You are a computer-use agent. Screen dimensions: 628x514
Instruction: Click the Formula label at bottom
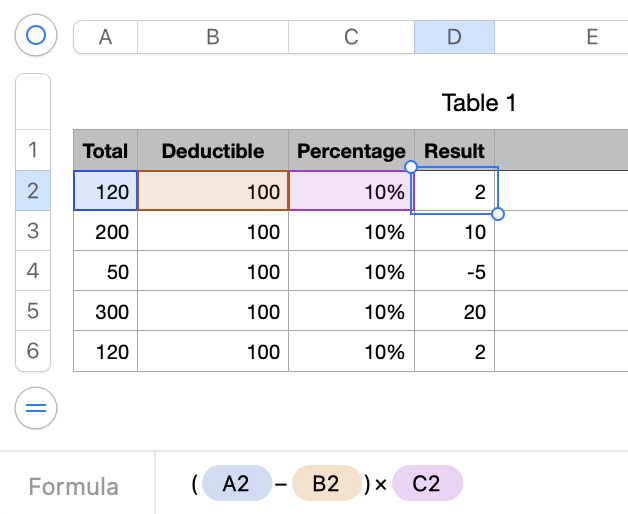point(73,487)
